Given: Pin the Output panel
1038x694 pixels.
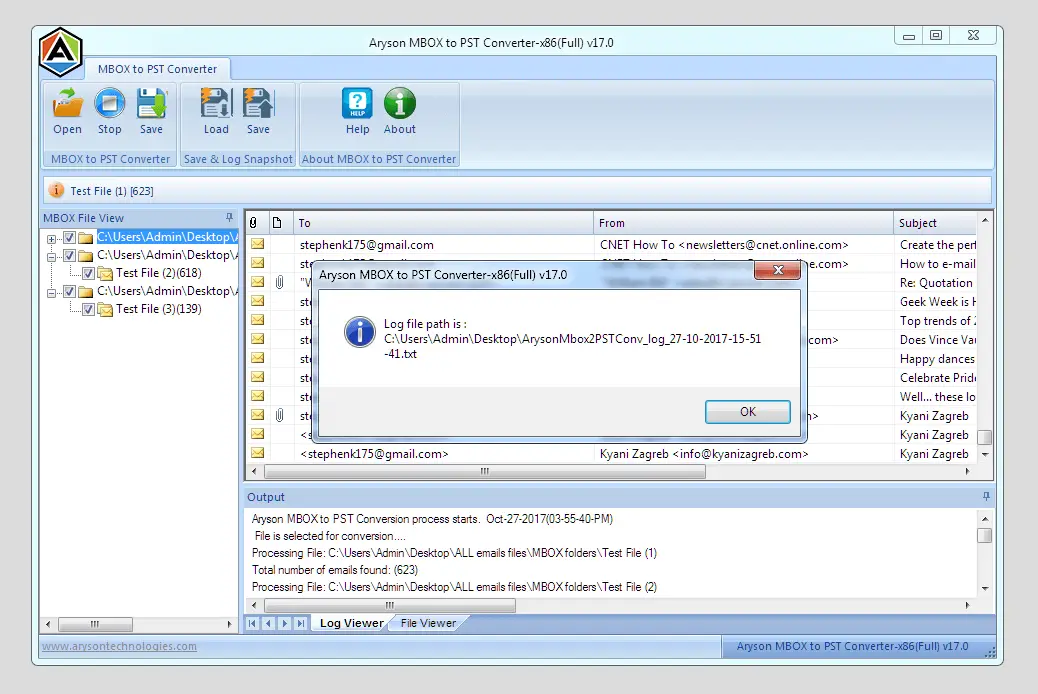Looking at the screenshot, I should tap(986, 496).
